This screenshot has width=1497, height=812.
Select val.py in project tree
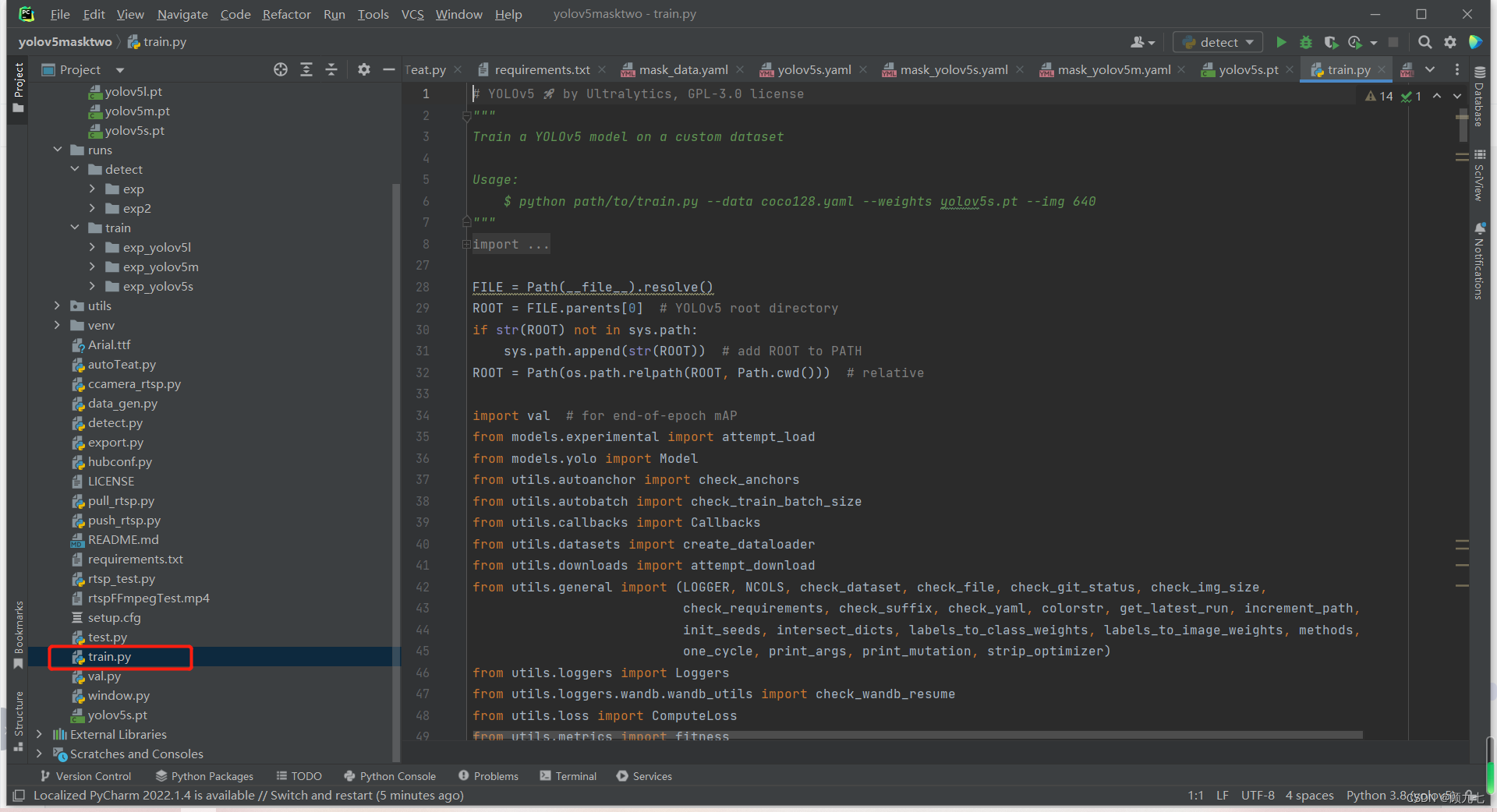[x=104, y=676]
